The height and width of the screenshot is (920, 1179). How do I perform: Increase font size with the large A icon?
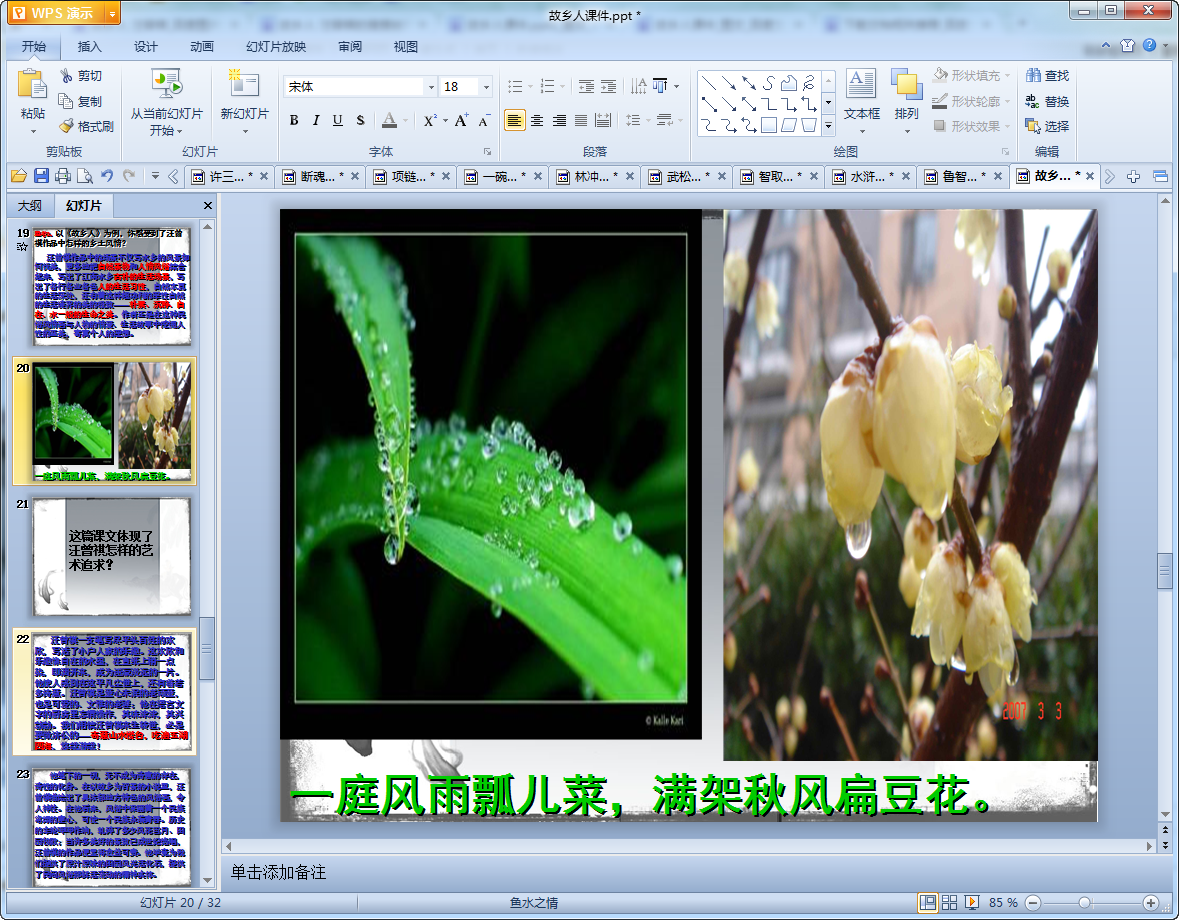pos(460,120)
